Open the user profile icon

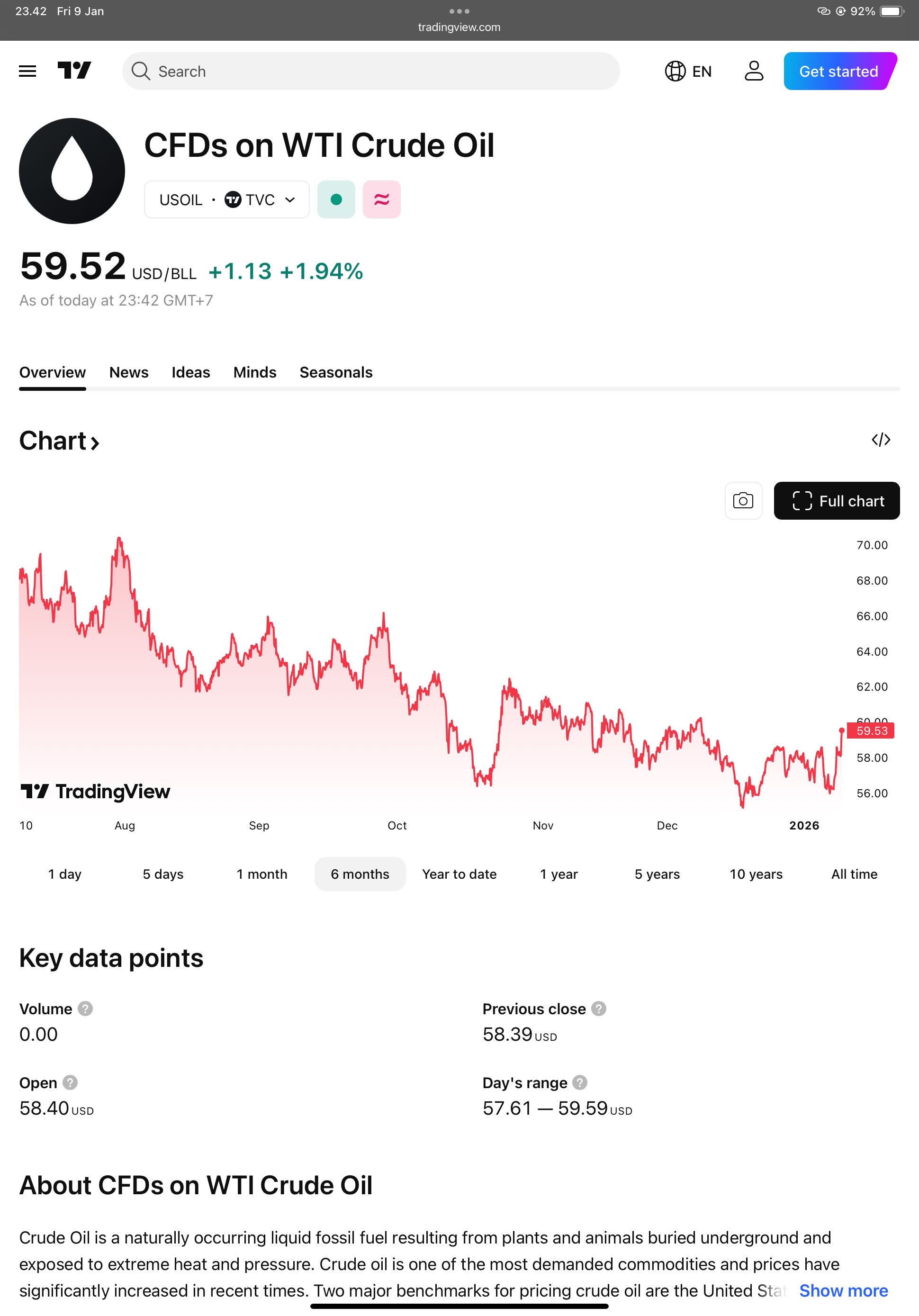[x=753, y=71]
